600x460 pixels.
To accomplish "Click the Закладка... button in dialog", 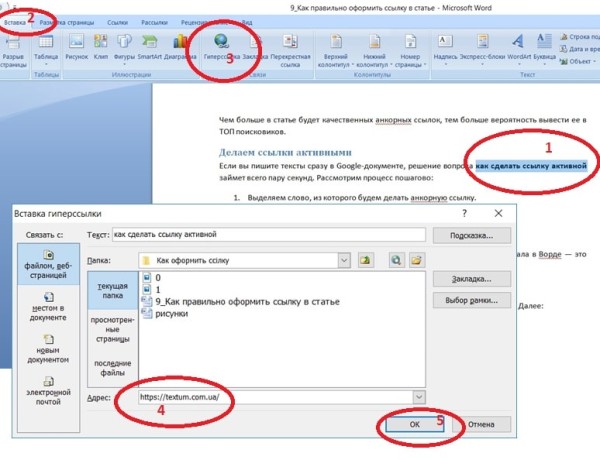I will tap(471, 279).
